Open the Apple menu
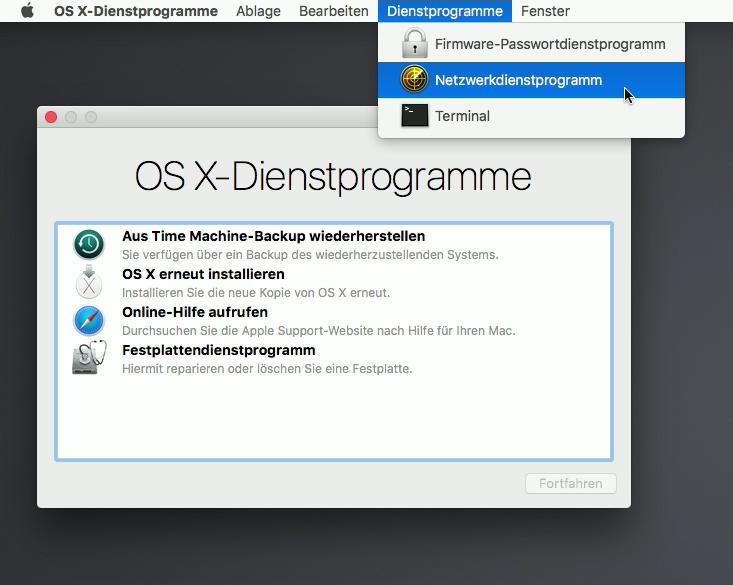Screen dimensions: 733x585 [x=28, y=11]
